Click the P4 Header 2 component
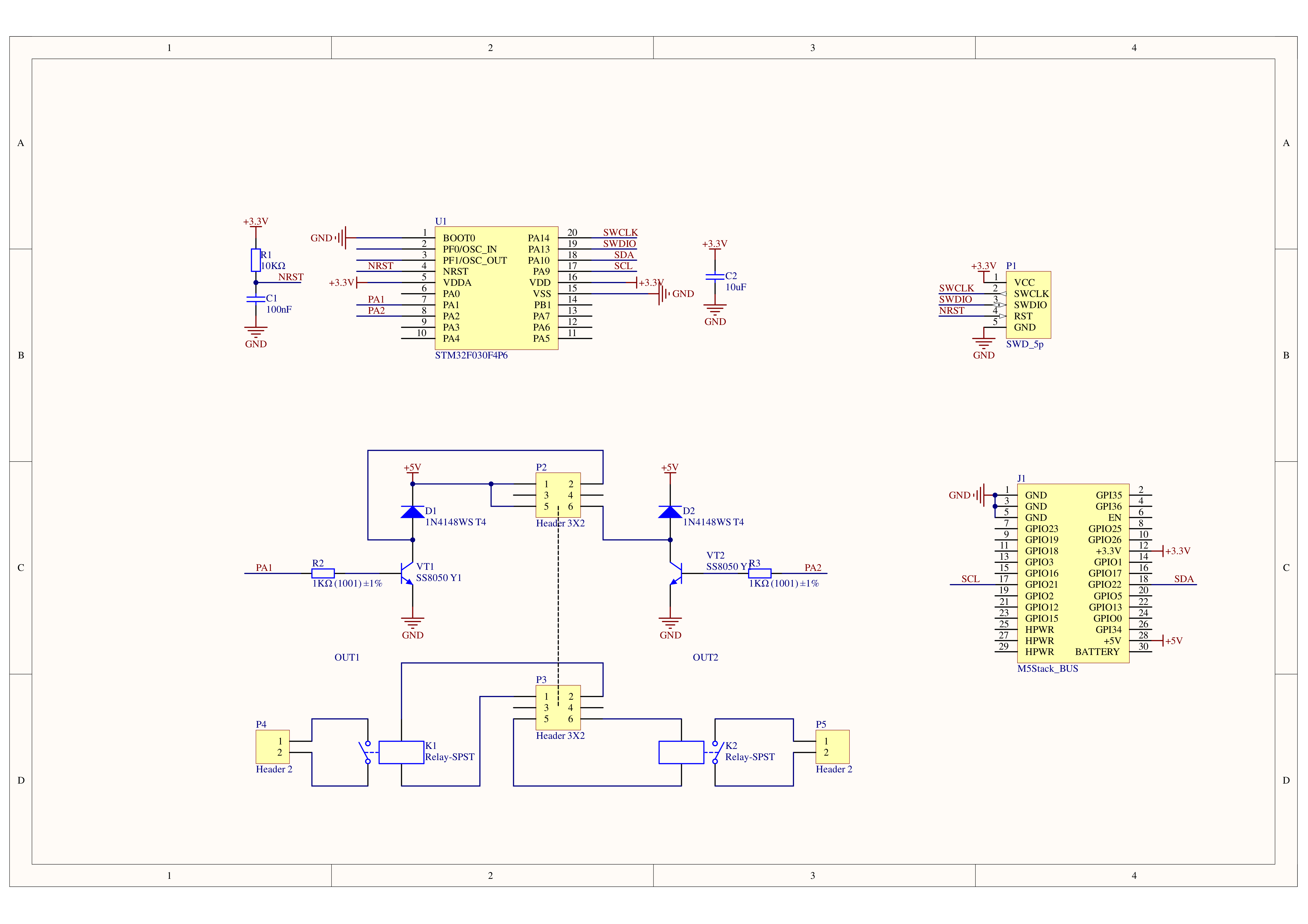 (273, 747)
